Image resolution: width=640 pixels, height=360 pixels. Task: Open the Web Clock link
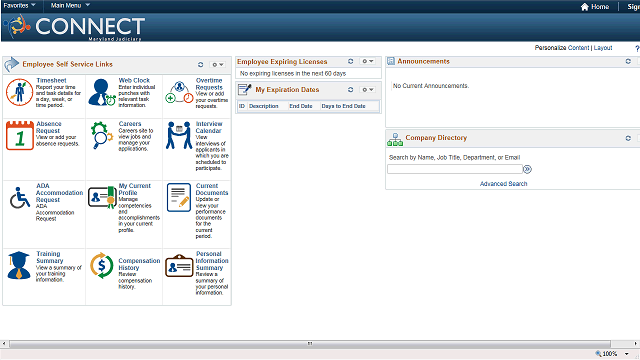point(134,80)
